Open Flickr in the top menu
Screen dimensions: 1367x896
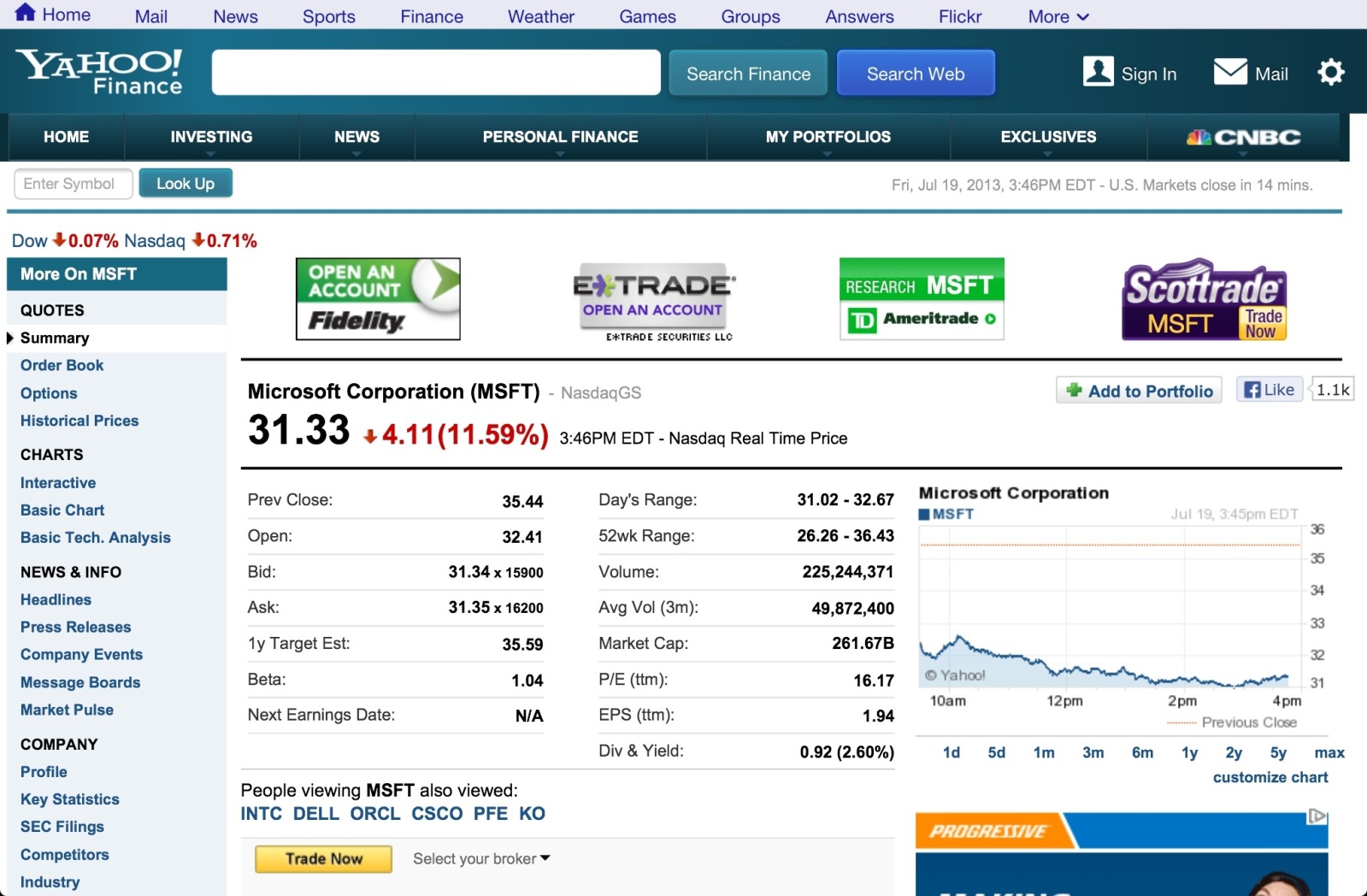(x=960, y=16)
